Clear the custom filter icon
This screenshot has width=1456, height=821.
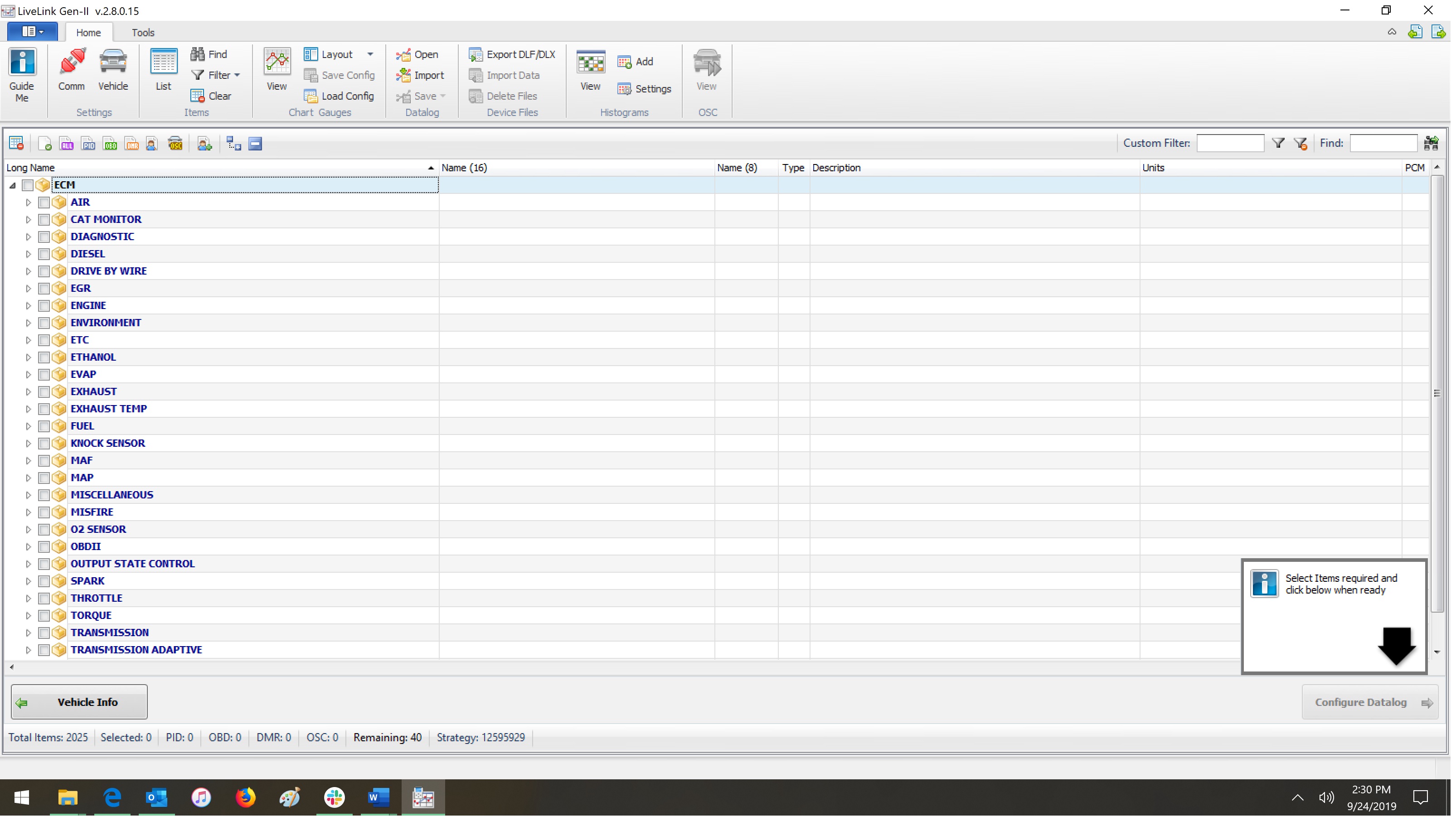pos(1301,144)
